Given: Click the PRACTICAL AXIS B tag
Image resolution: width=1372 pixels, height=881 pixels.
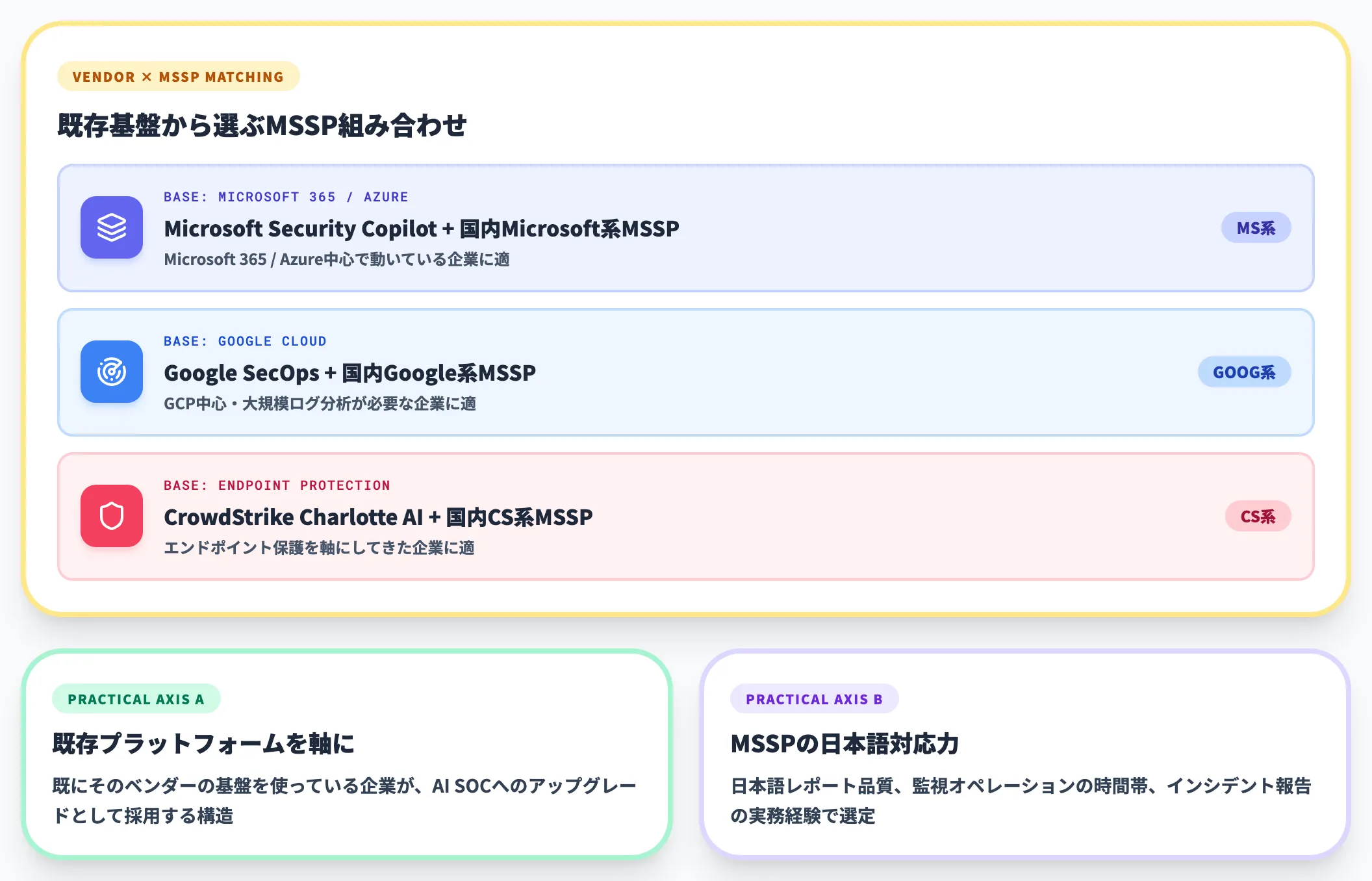Looking at the screenshot, I should [x=815, y=699].
